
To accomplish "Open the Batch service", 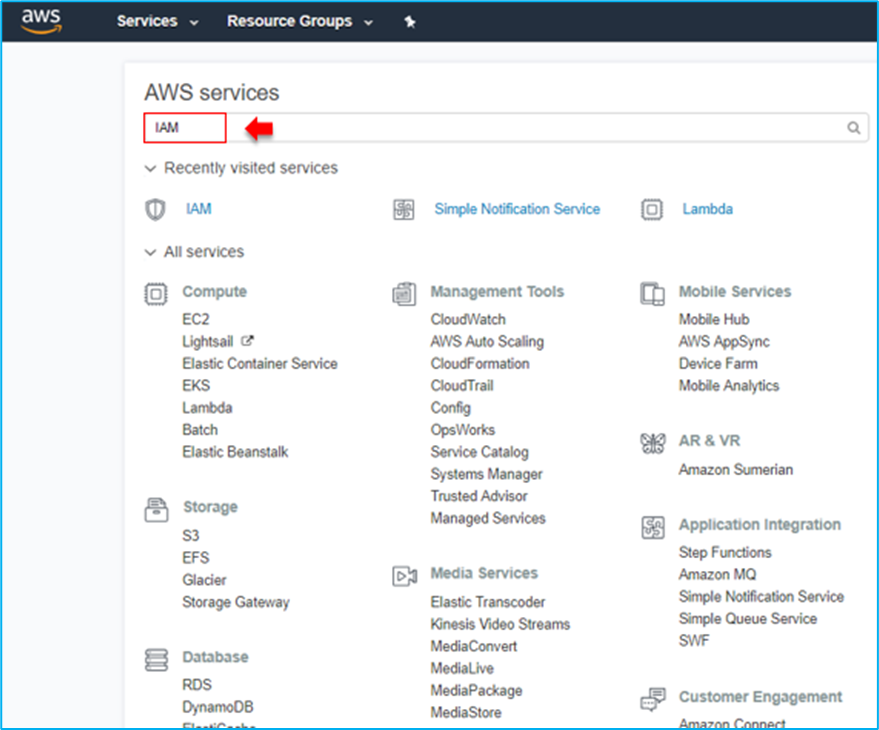I will click(x=200, y=430).
